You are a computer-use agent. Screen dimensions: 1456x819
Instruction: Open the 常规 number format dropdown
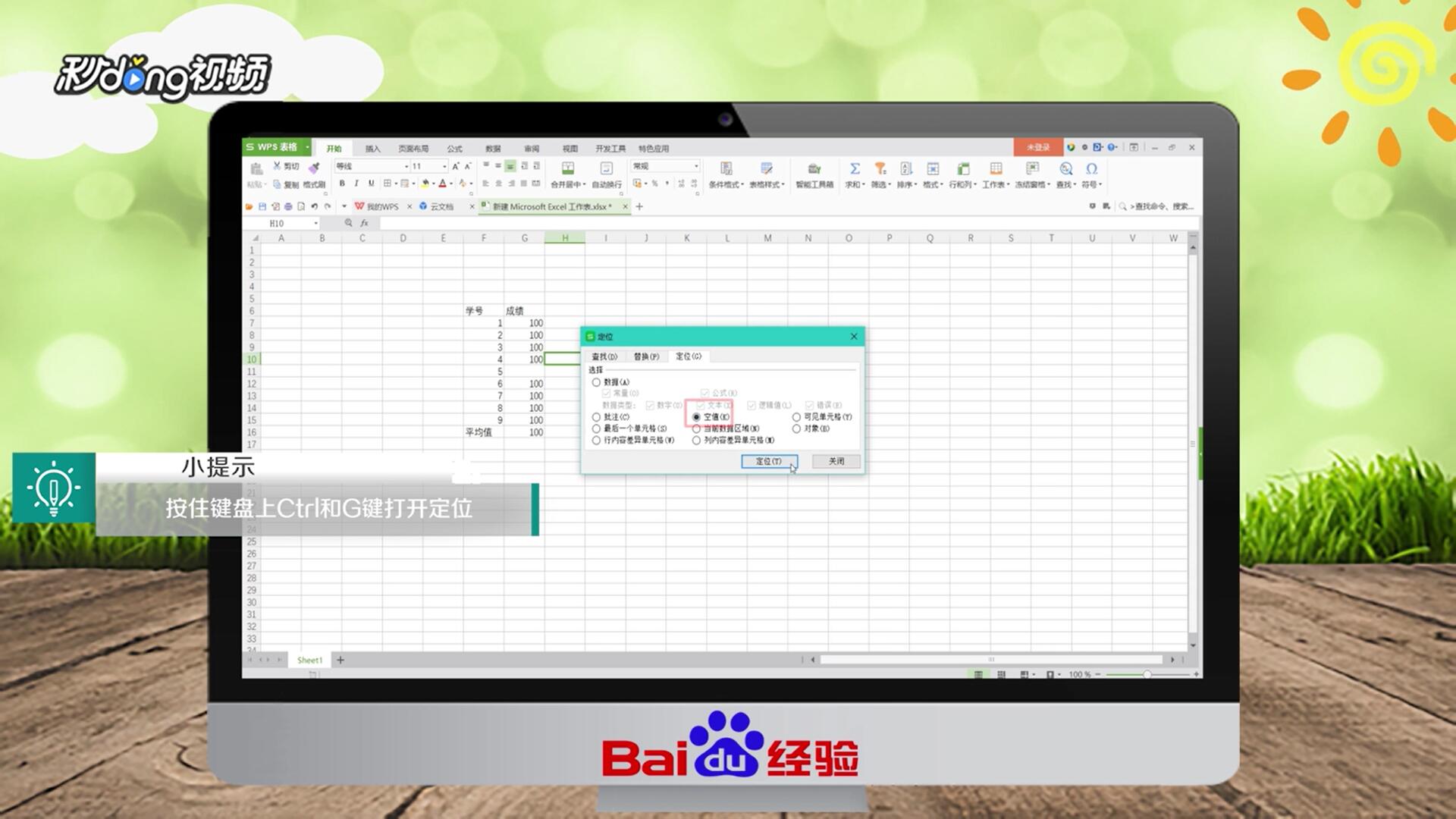[x=695, y=166]
